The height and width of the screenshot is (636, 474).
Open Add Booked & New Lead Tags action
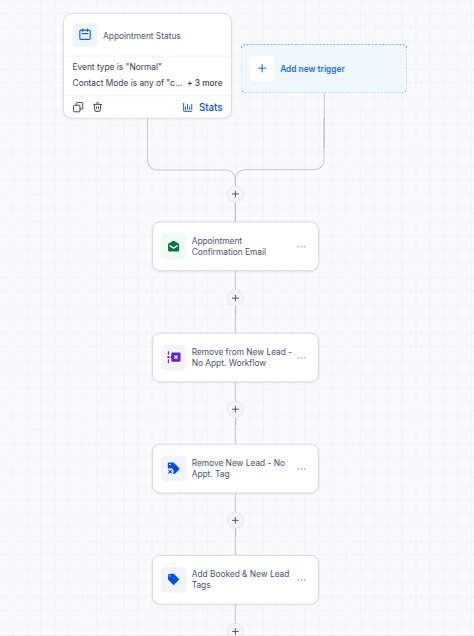pos(235,580)
